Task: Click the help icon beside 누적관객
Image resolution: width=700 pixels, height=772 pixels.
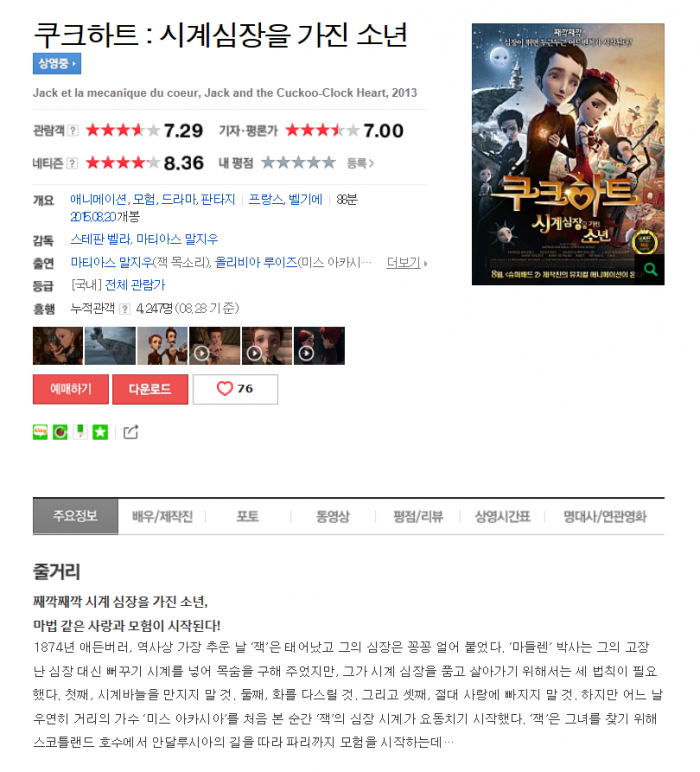Action: coord(125,309)
